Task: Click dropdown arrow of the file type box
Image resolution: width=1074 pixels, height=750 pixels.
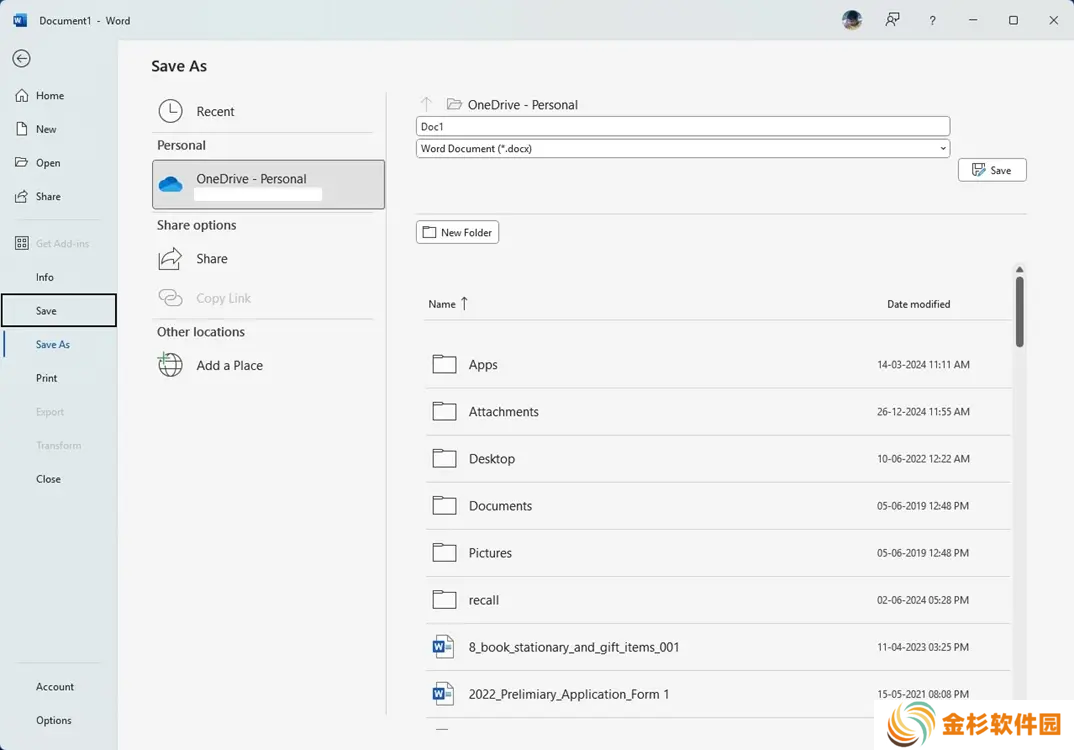Action: pos(943,149)
